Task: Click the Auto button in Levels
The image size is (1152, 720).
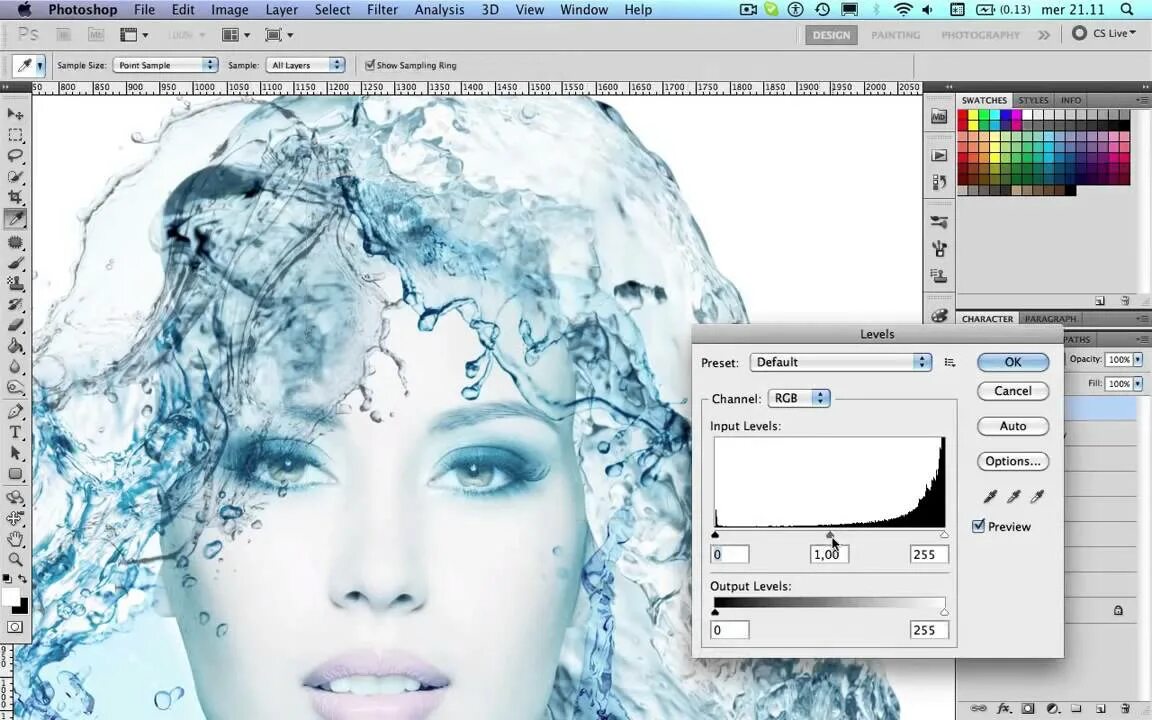Action: pos(1012,426)
